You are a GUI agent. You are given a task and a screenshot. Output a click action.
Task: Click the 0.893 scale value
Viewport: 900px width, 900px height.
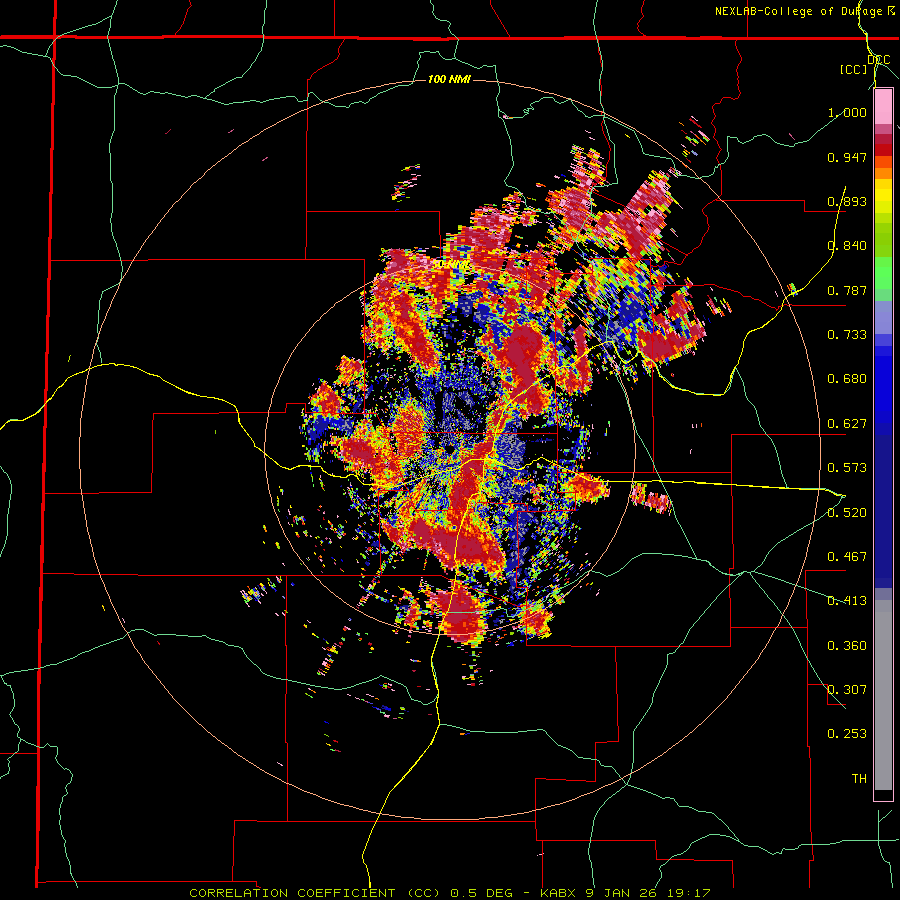[847, 201]
